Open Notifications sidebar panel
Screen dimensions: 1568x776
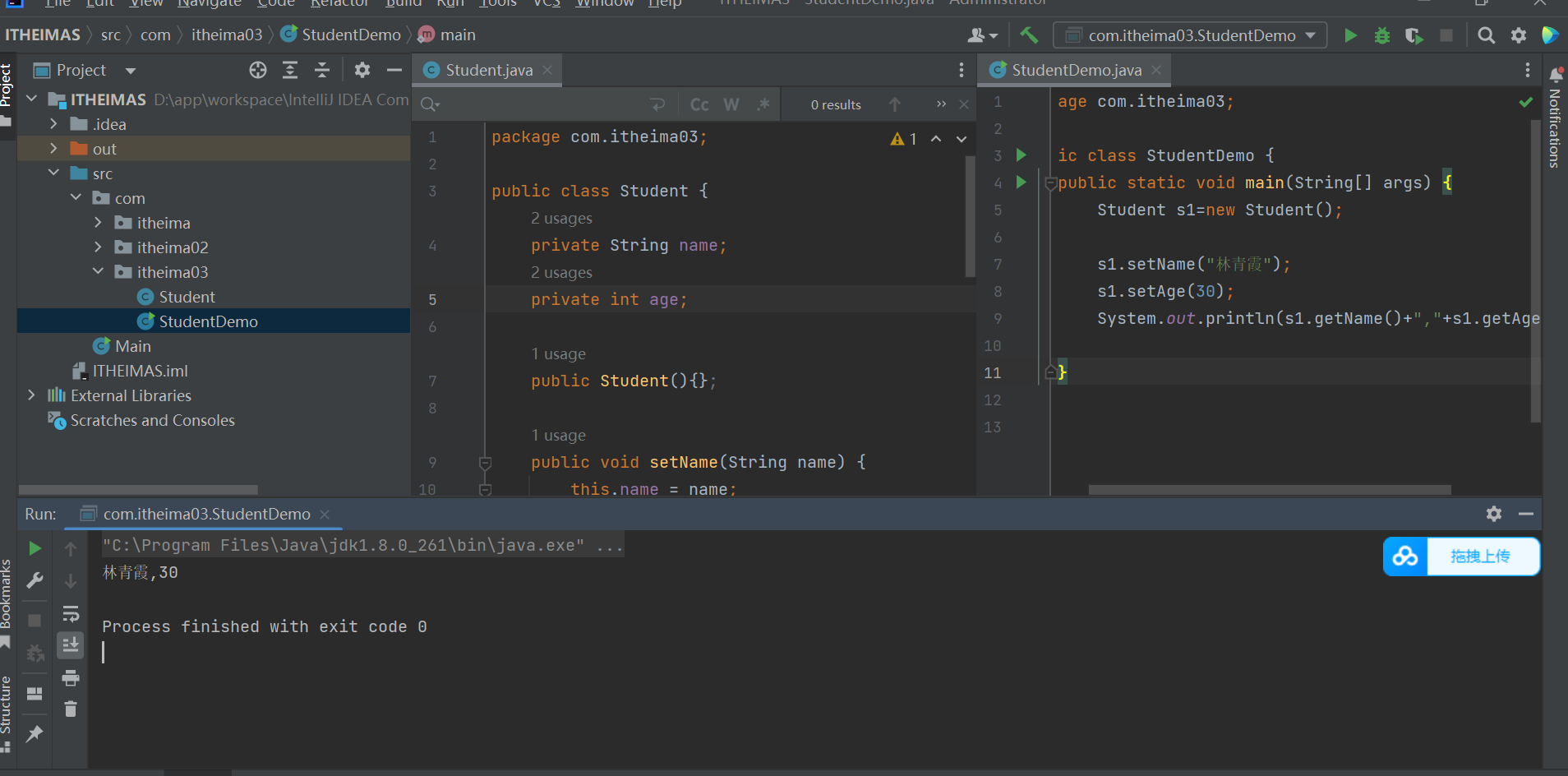pyautogui.click(x=1555, y=118)
